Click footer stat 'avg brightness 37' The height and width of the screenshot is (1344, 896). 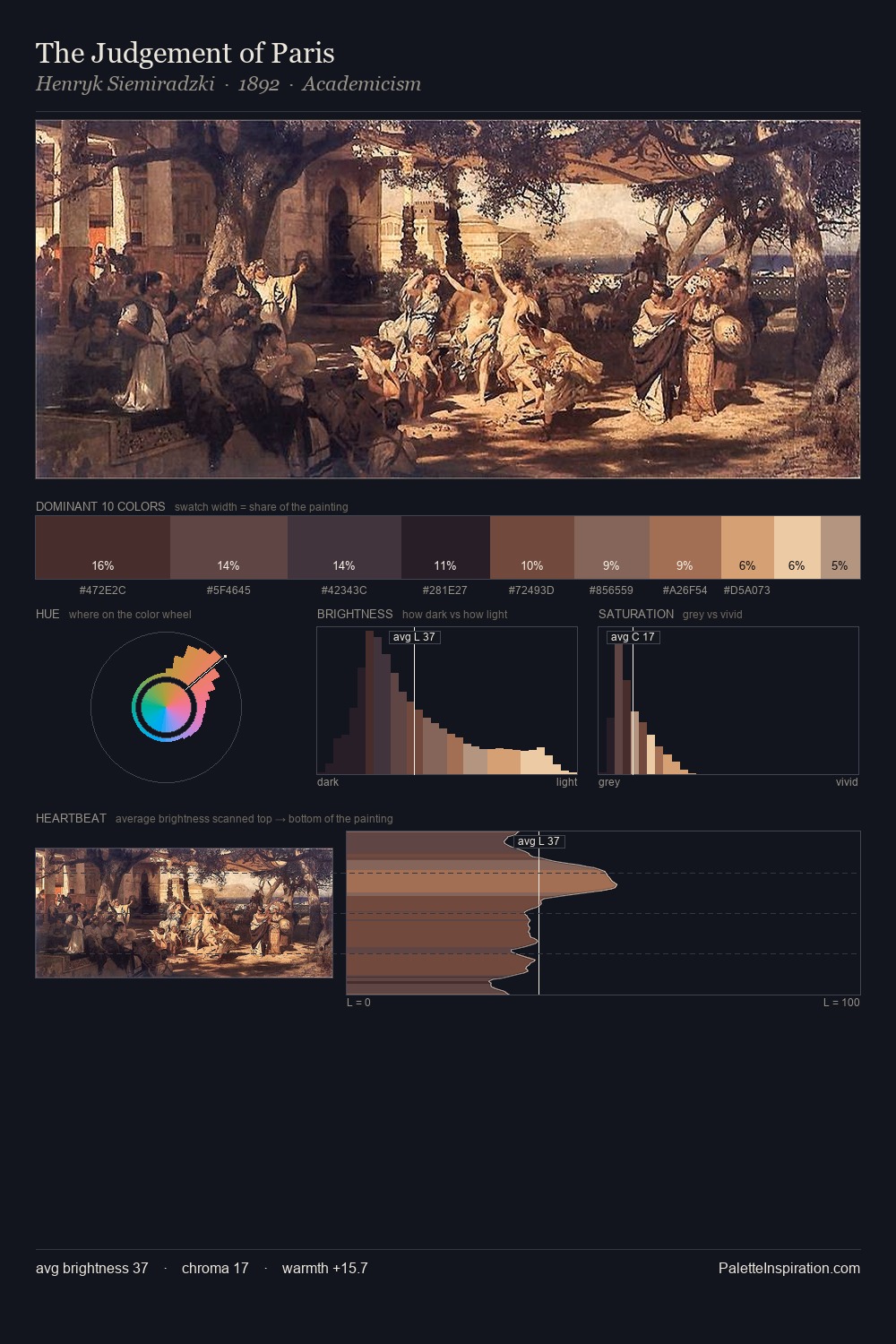(x=92, y=1268)
